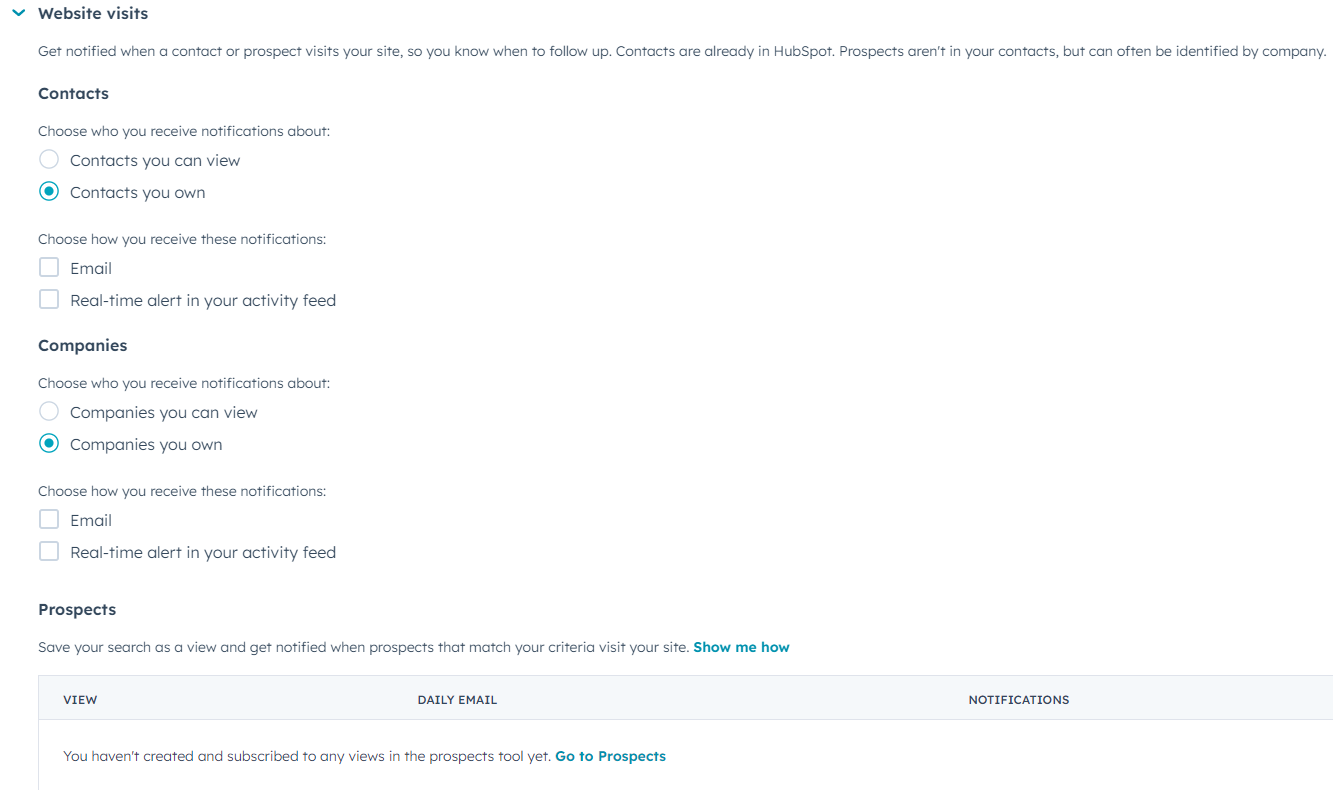This screenshot has width=1333, height=790.
Task: Tick Real-time alert checkbox under Companies
Action: pos(49,551)
